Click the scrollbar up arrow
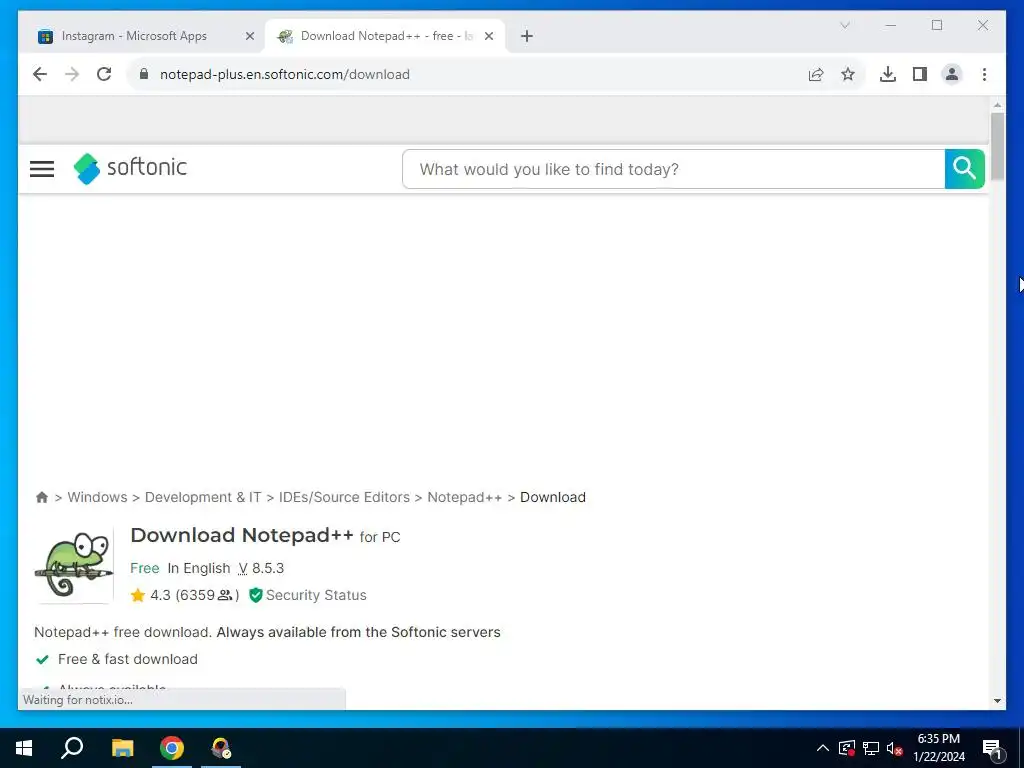Image resolution: width=1024 pixels, height=768 pixels. point(997,104)
